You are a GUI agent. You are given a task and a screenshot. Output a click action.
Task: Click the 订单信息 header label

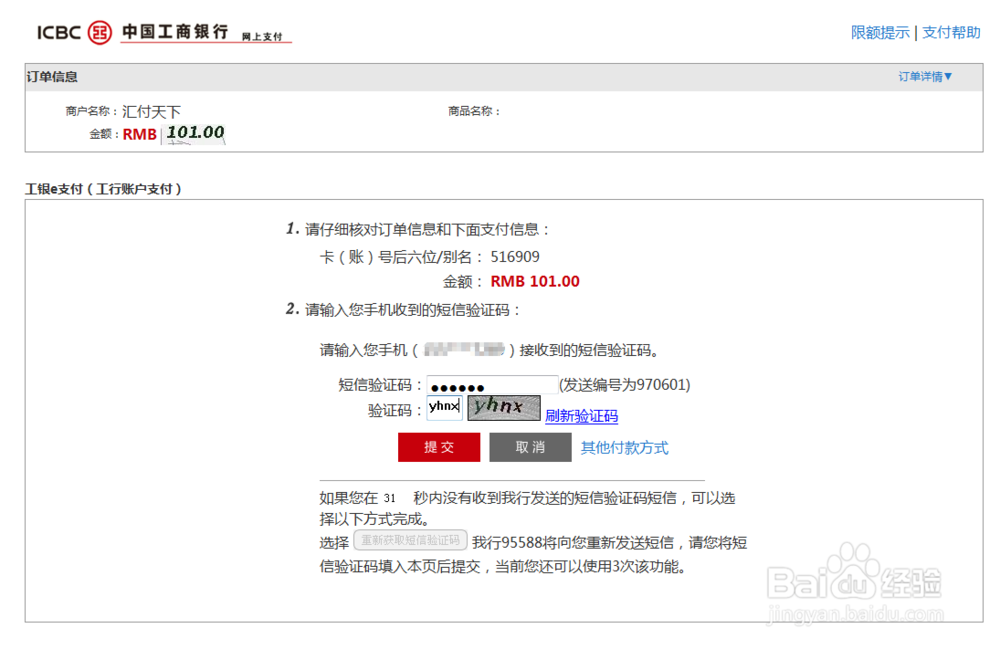tap(52, 77)
